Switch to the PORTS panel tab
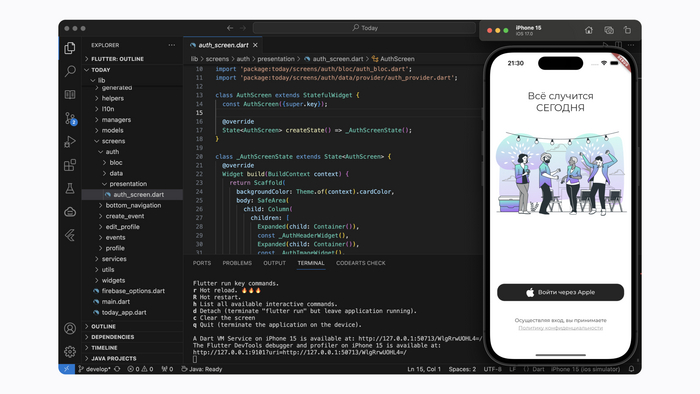The width and height of the screenshot is (700, 394). pos(202,263)
